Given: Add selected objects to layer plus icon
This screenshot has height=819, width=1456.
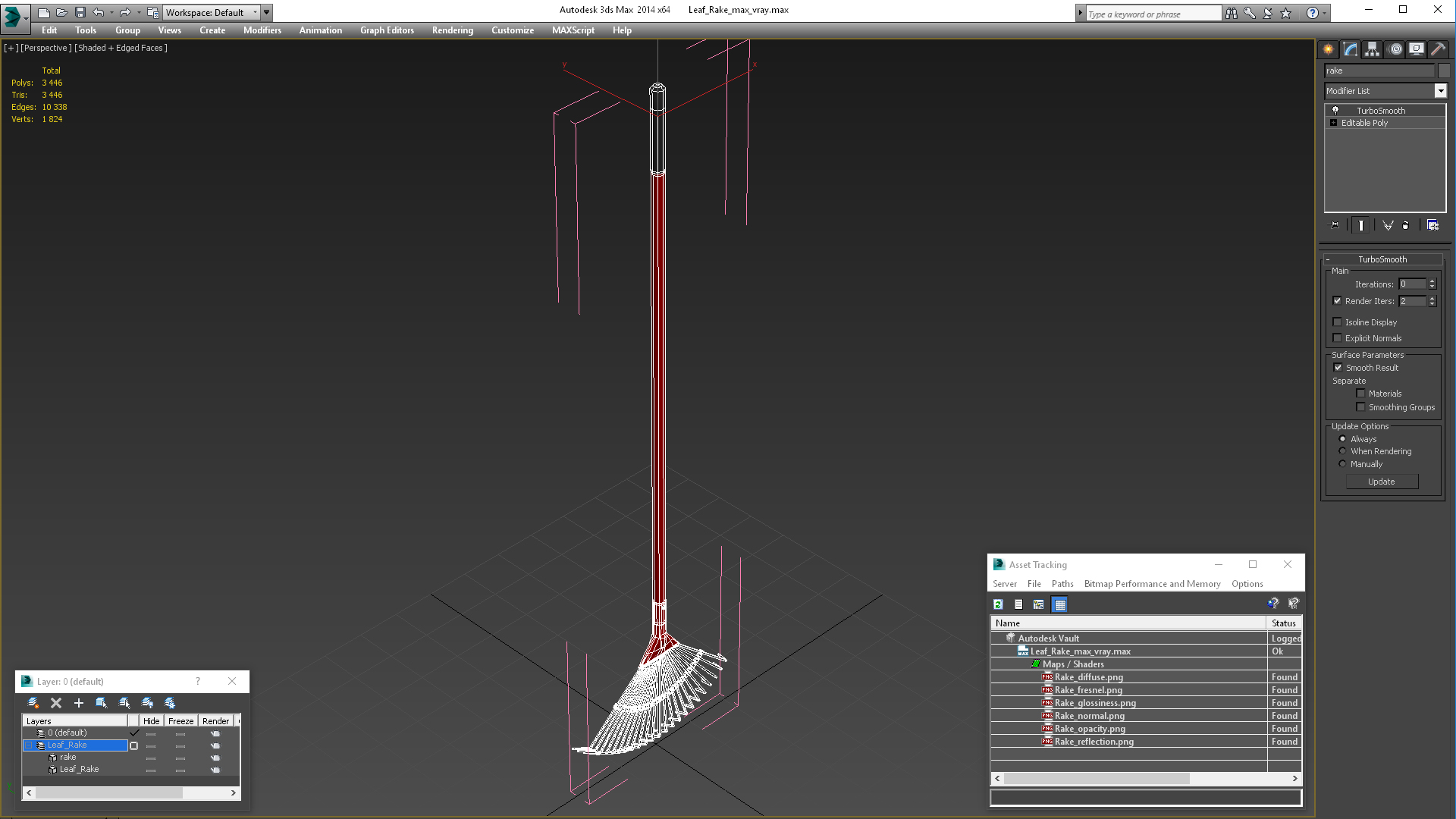Looking at the screenshot, I should [x=79, y=703].
